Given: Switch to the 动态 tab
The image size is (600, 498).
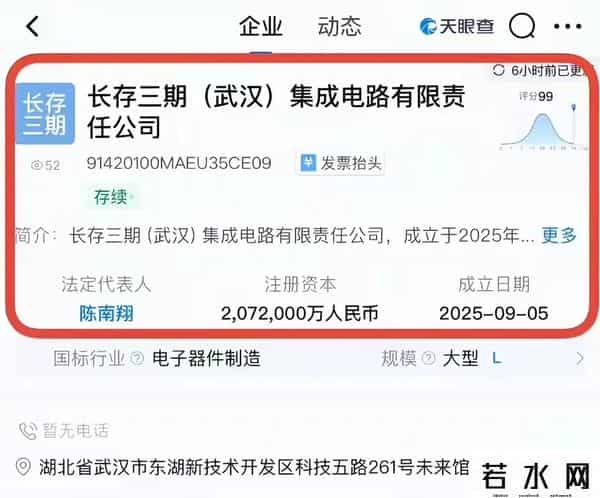Looking at the screenshot, I should tap(339, 26).
